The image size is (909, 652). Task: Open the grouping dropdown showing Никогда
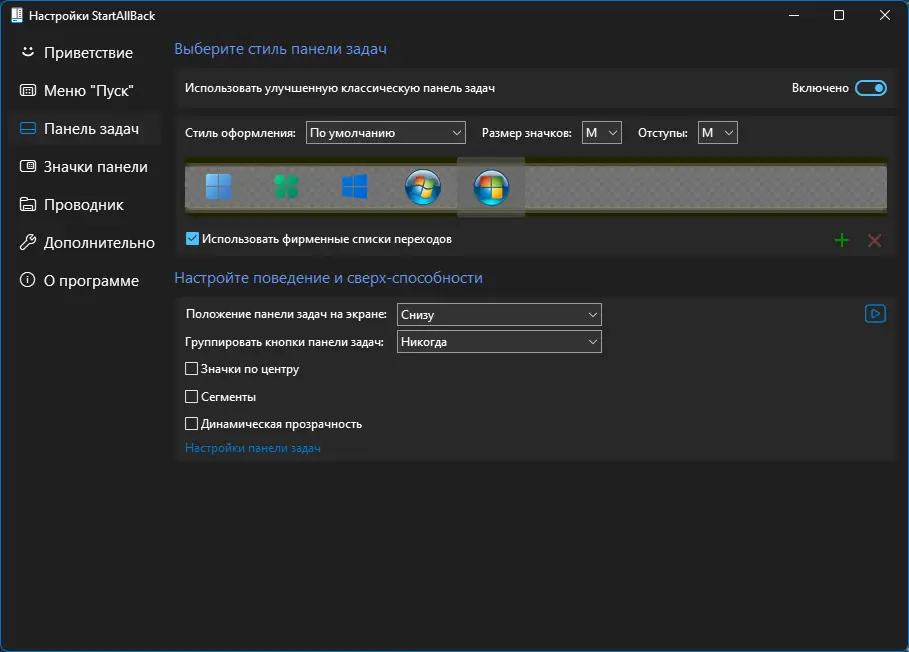pyautogui.click(x=499, y=342)
